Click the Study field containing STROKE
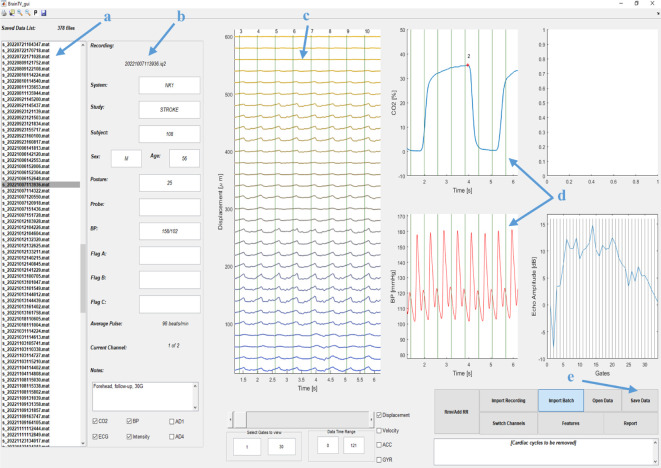661x468 pixels. [169, 110]
